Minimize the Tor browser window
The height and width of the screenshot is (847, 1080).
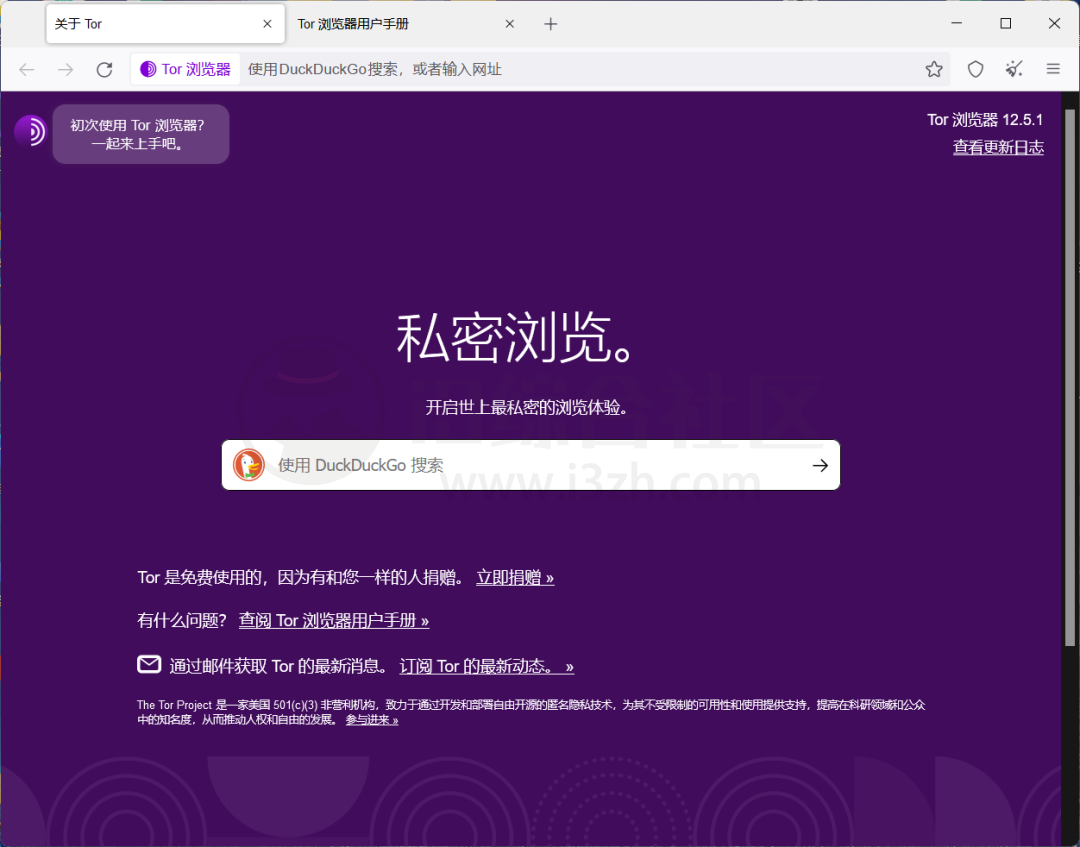[x=956, y=23]
